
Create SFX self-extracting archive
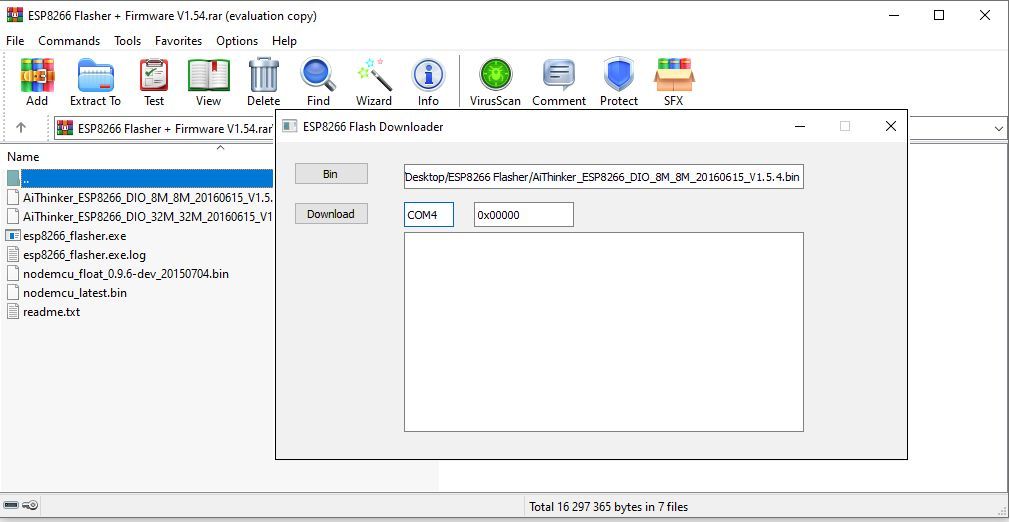tap(674, 82)
